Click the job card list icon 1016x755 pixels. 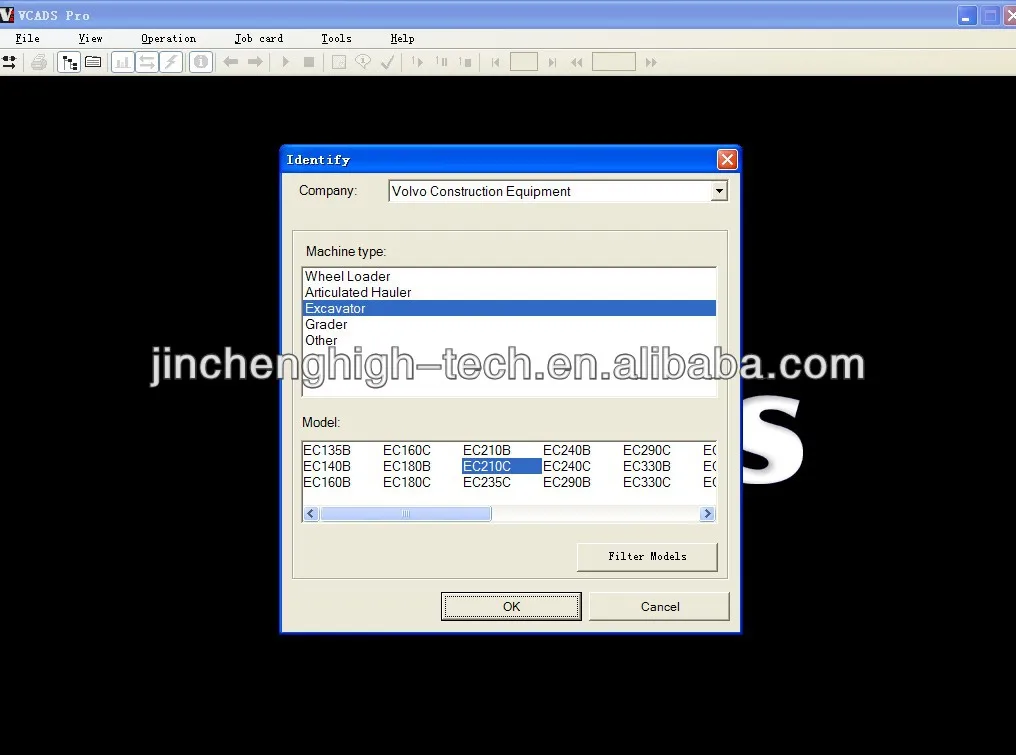coord(93,62)
